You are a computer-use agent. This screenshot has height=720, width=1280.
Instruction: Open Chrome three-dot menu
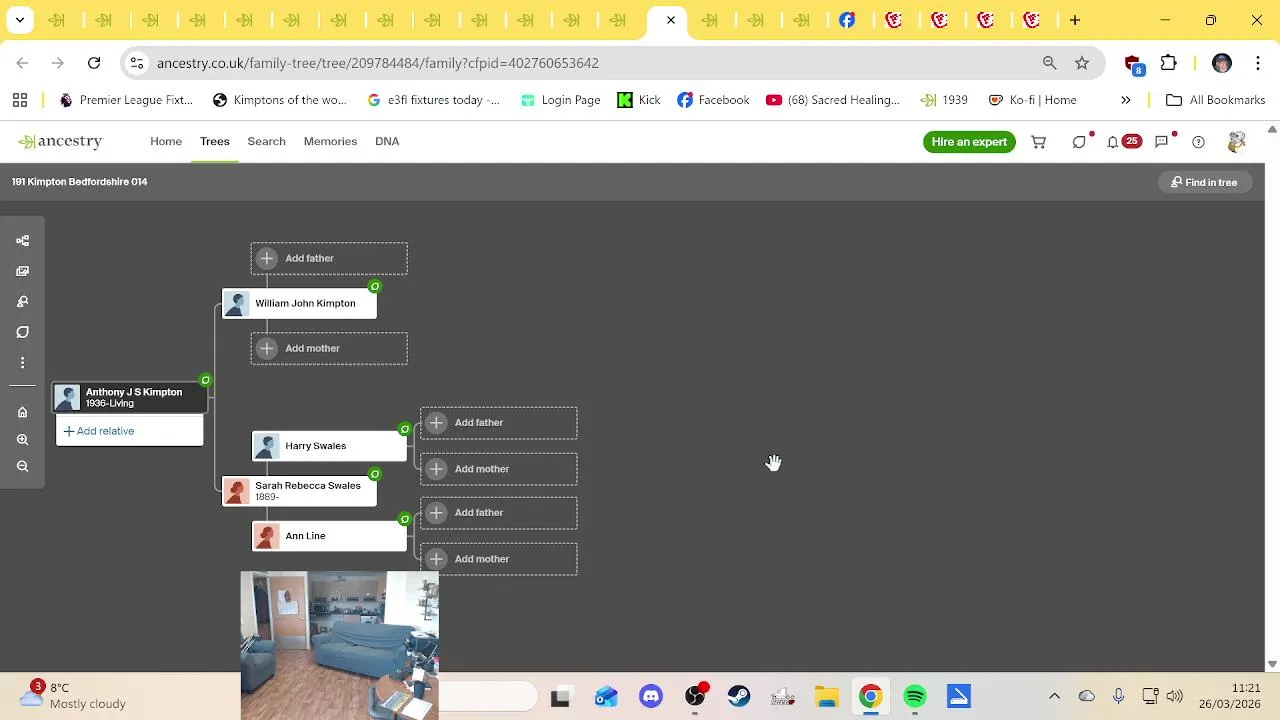click(1257, 63)
